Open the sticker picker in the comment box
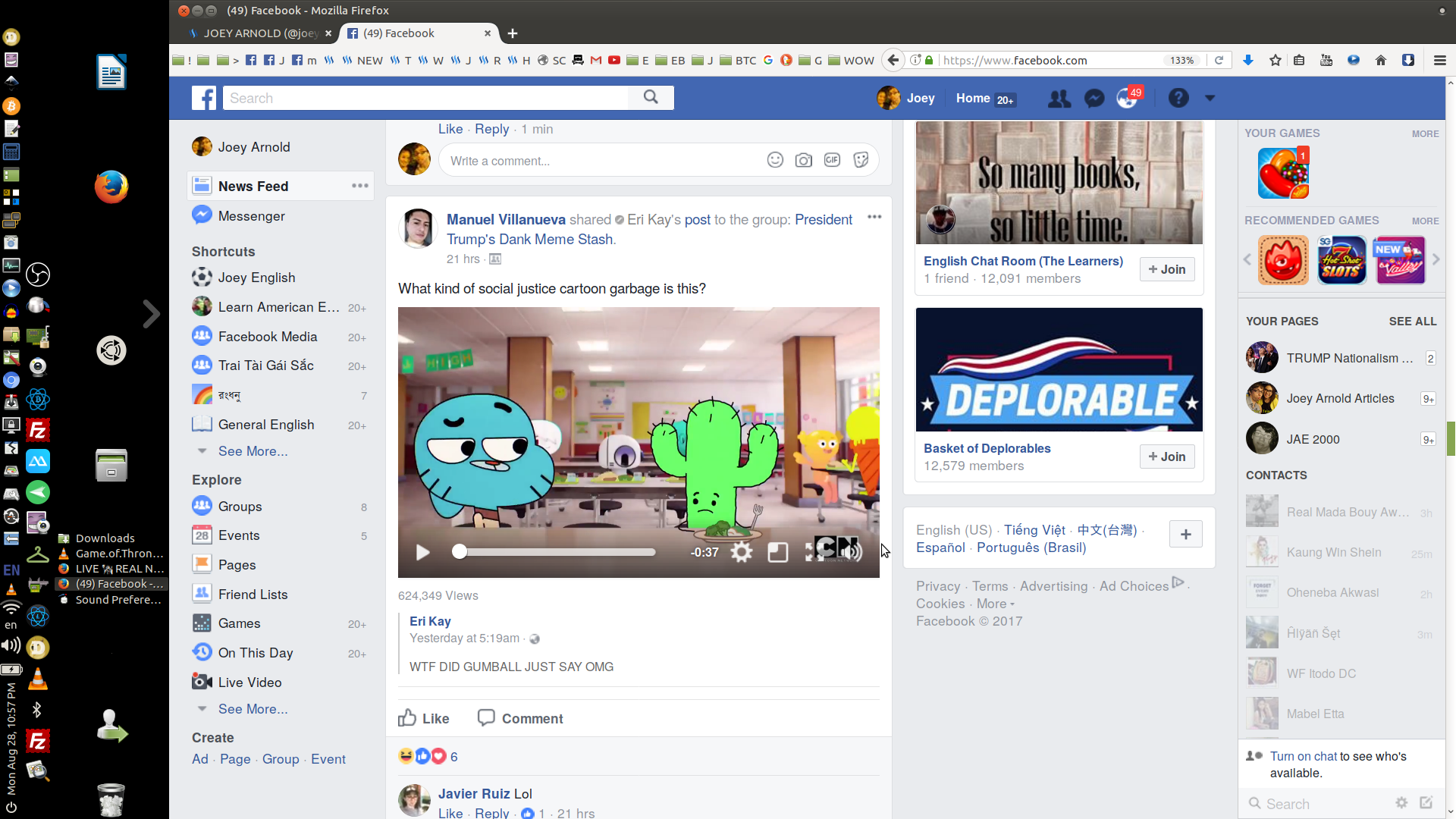 tap(861, 160)
